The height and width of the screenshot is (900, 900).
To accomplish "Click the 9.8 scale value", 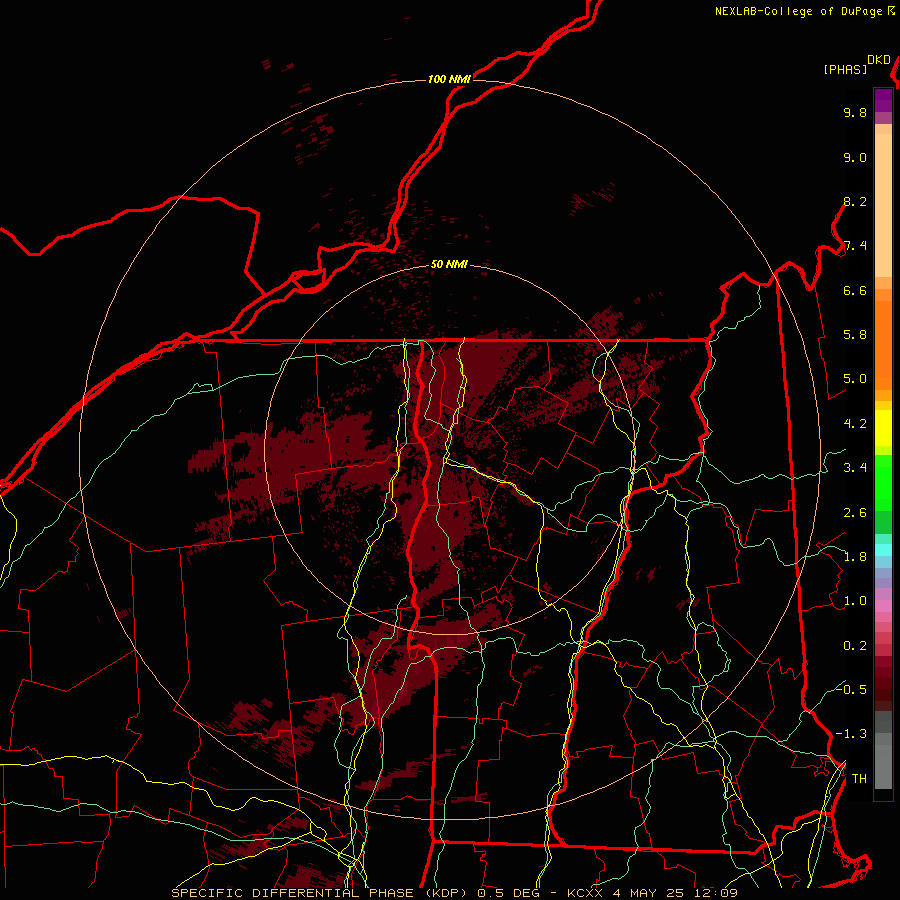I will pos(855,112).
